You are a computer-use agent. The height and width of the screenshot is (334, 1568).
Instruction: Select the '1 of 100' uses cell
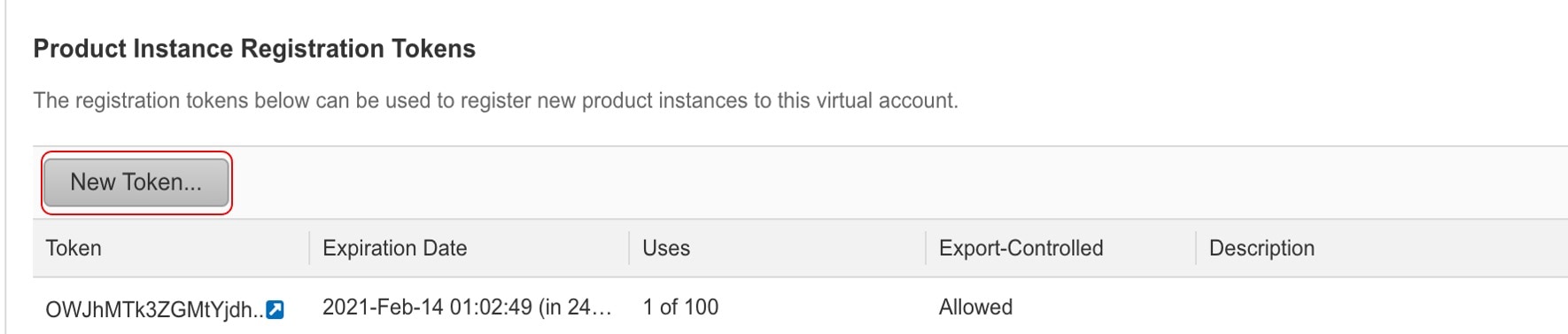pos(680,307)
